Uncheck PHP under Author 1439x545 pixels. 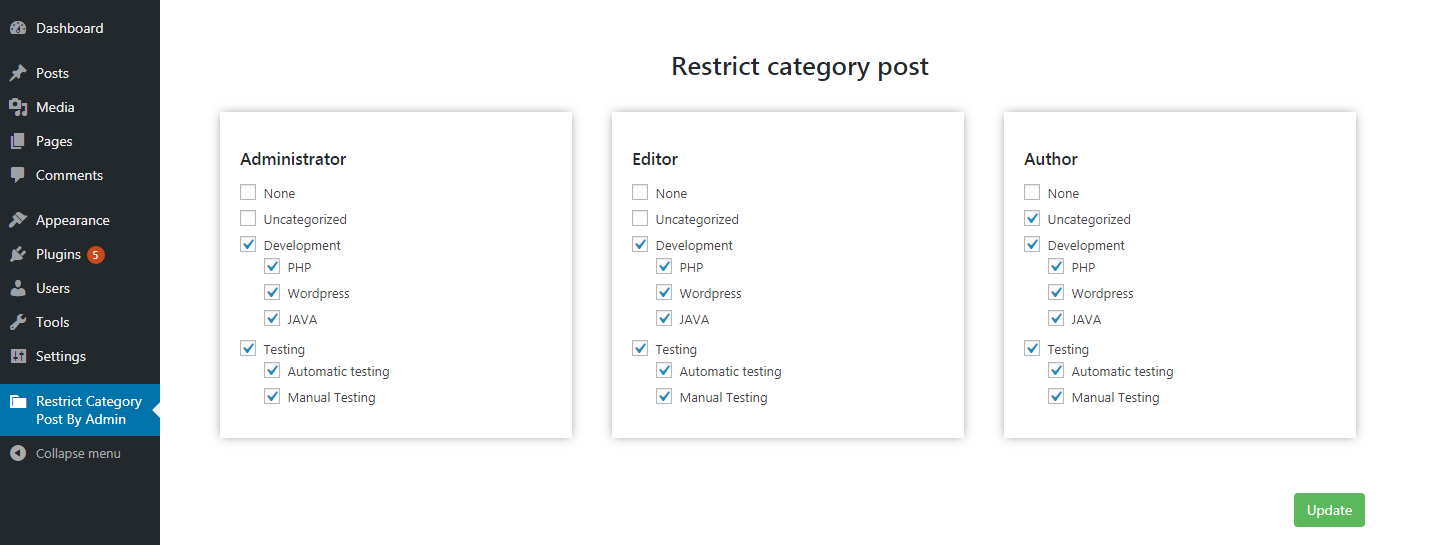tap(1056, 266)
